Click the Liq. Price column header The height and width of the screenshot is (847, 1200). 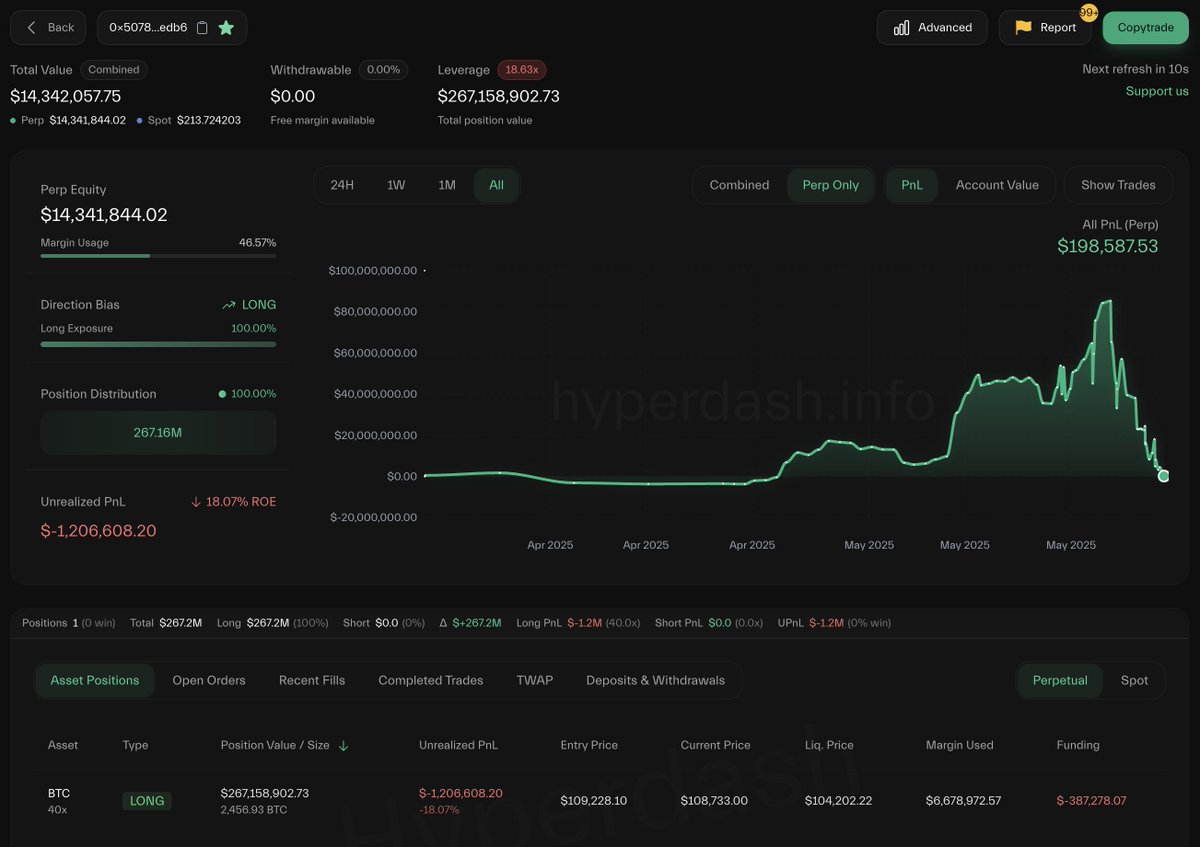(829, 745)
